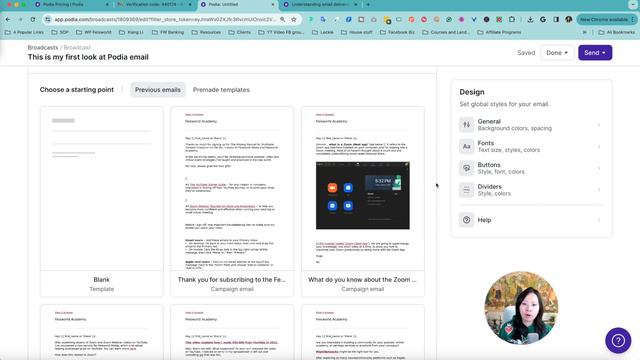Click the blue V extension icon

tap(474, 19)
